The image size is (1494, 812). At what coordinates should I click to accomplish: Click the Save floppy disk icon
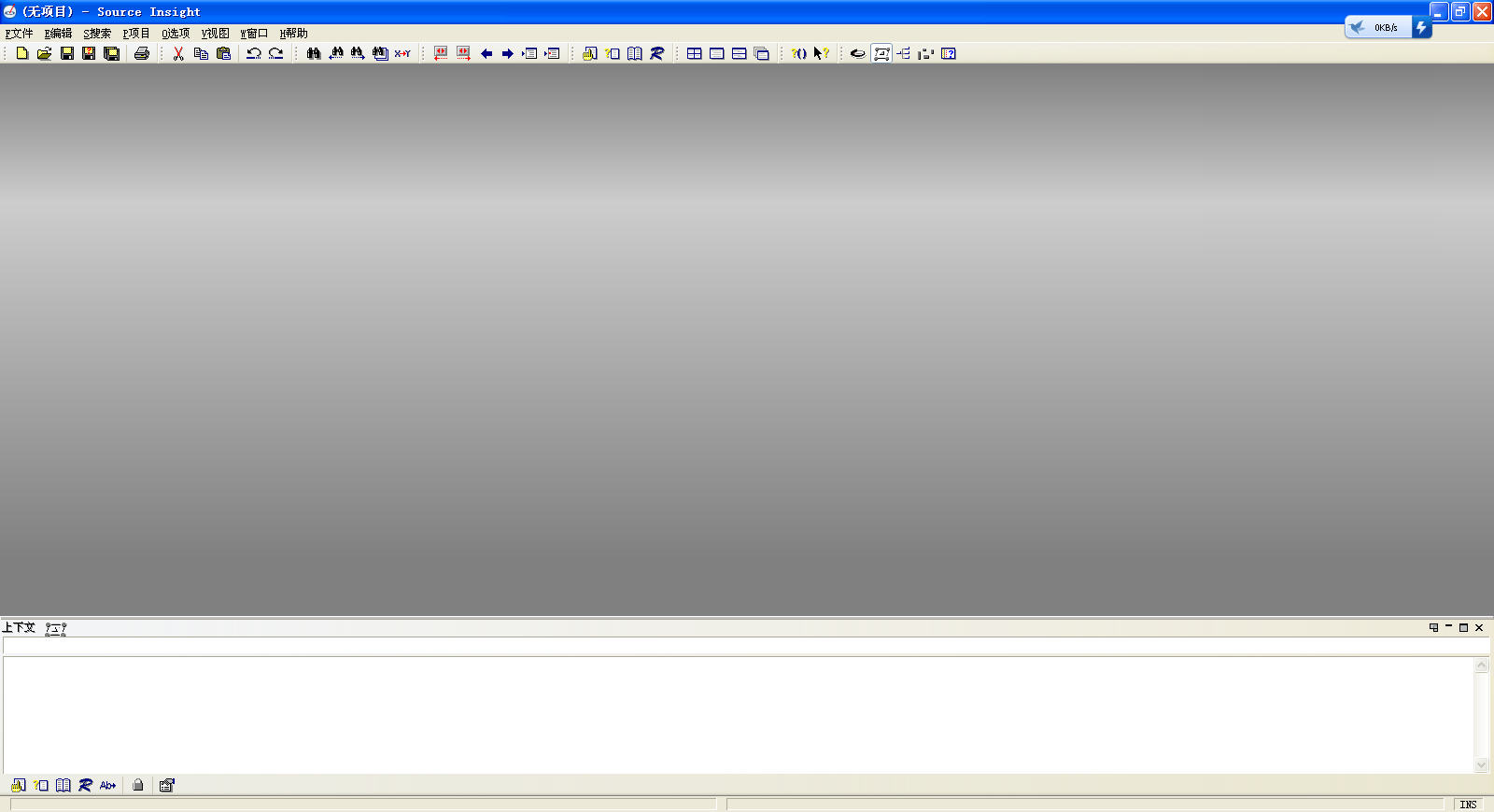point(66,53)
